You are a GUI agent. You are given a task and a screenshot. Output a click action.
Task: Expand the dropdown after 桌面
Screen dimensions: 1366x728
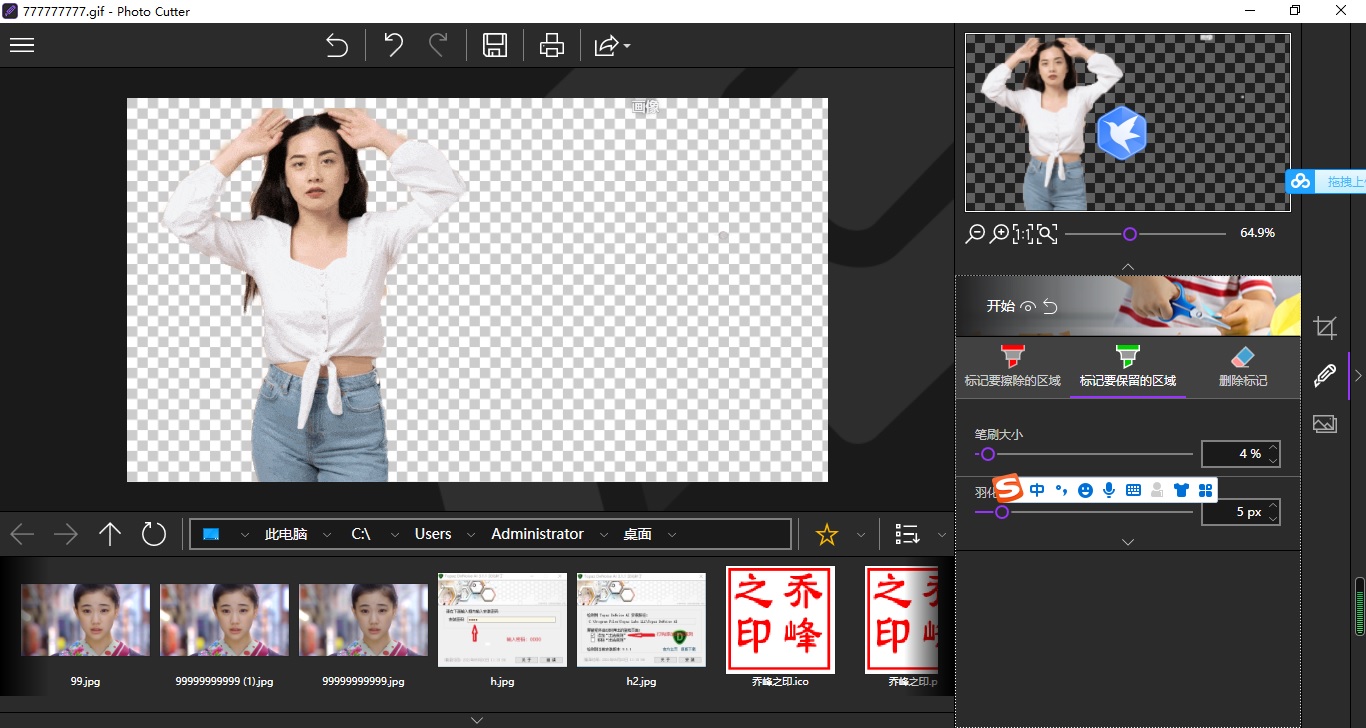pos(672,535)
